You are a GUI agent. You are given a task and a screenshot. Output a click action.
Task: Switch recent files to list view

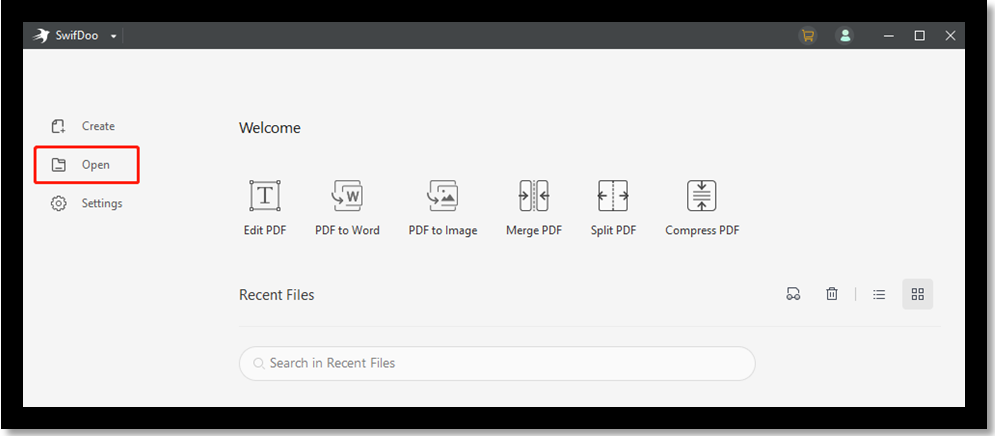(879, 294)
